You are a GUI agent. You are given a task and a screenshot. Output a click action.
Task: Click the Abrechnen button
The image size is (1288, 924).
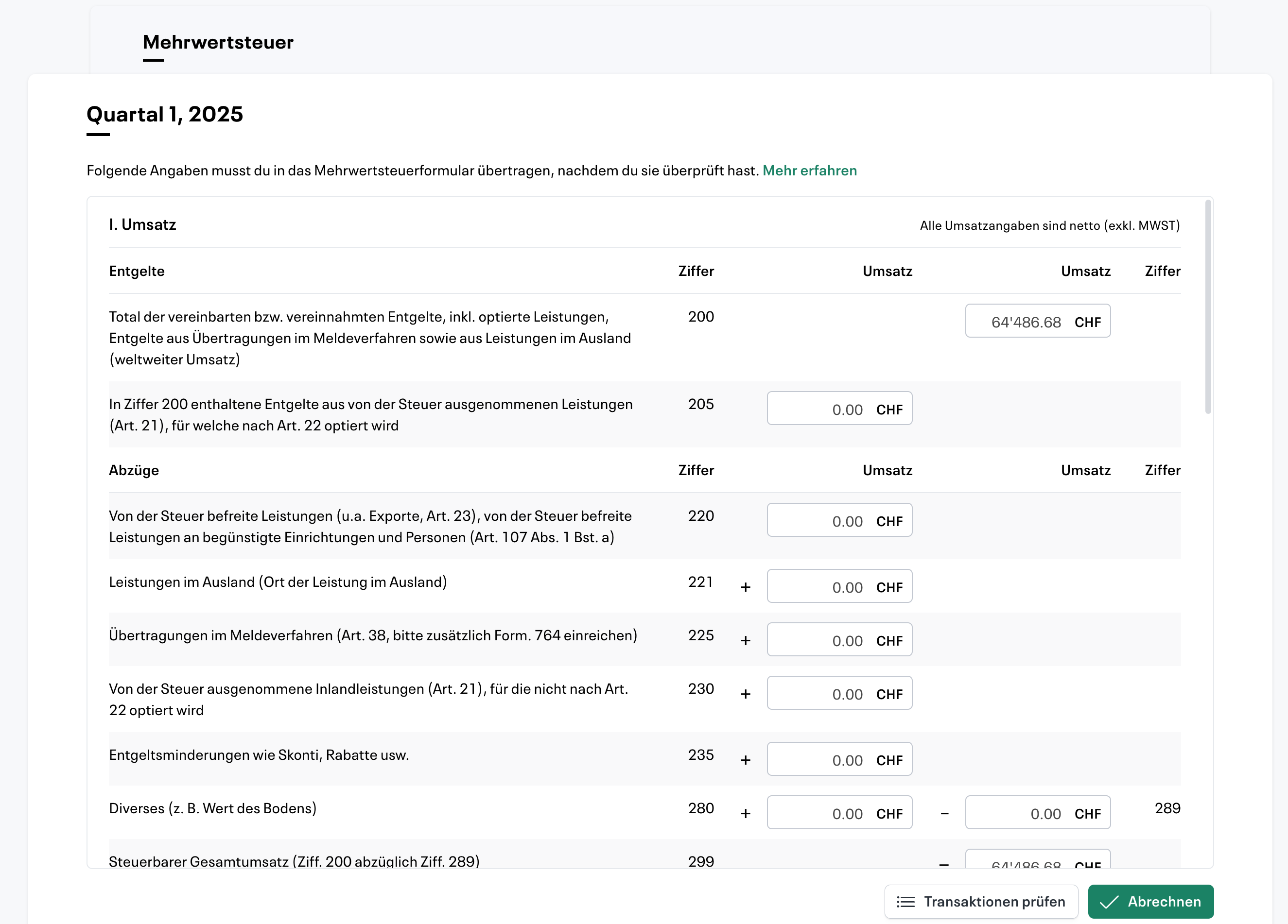pos(1150,901)
